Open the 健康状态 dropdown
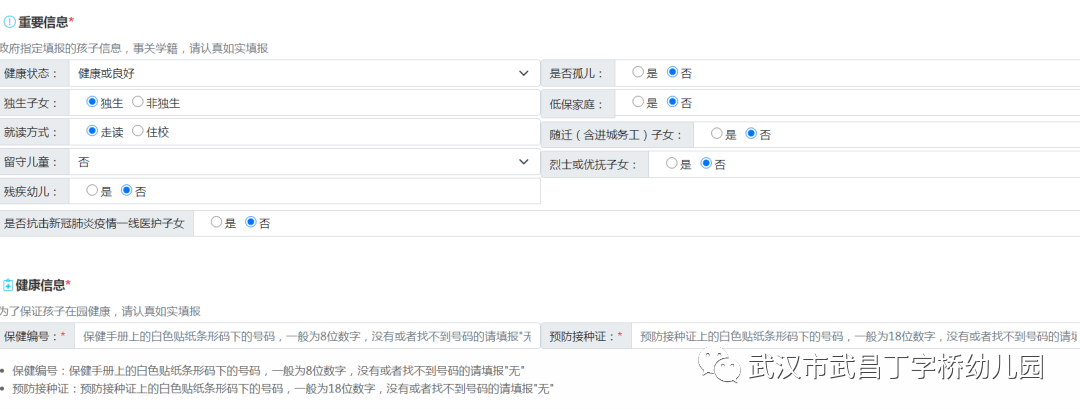 pyautogui.click(x=304, y=73)
